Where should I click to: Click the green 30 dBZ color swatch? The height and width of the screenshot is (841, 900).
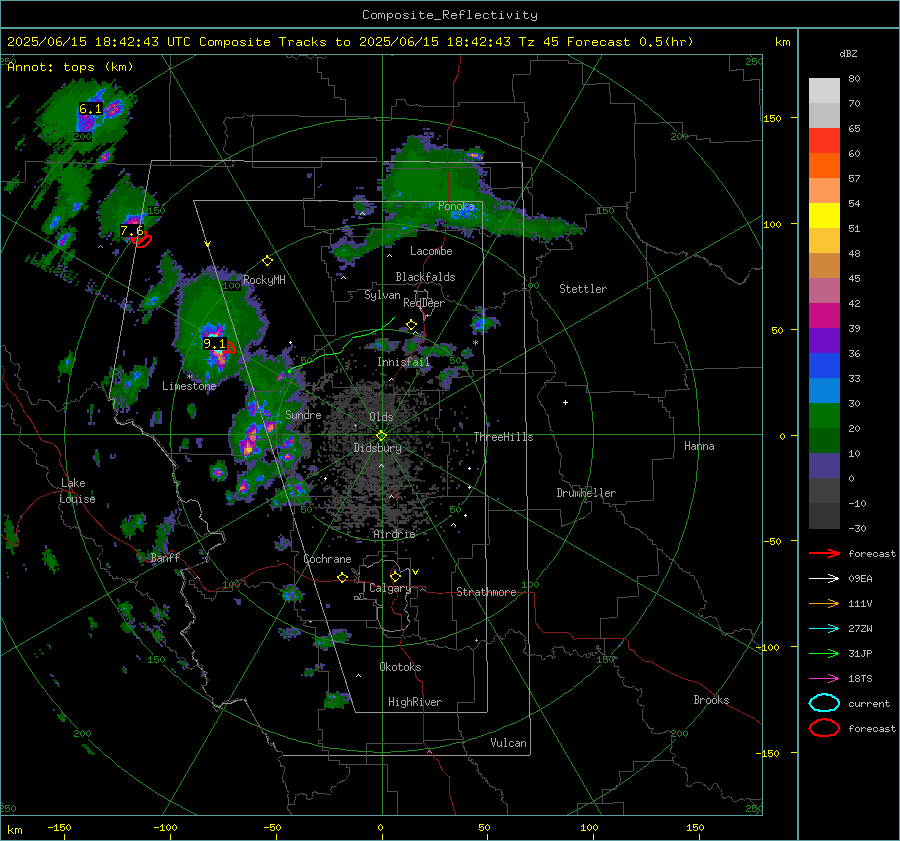click(824, 415)
